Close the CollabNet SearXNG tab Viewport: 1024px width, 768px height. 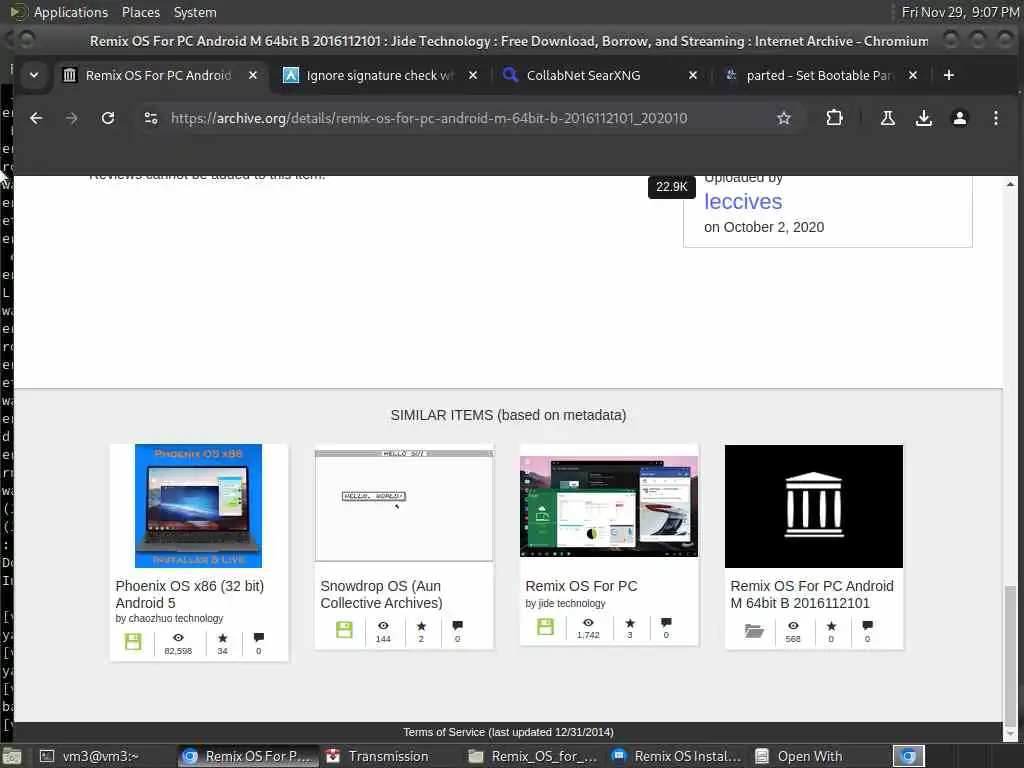point(693,75)
